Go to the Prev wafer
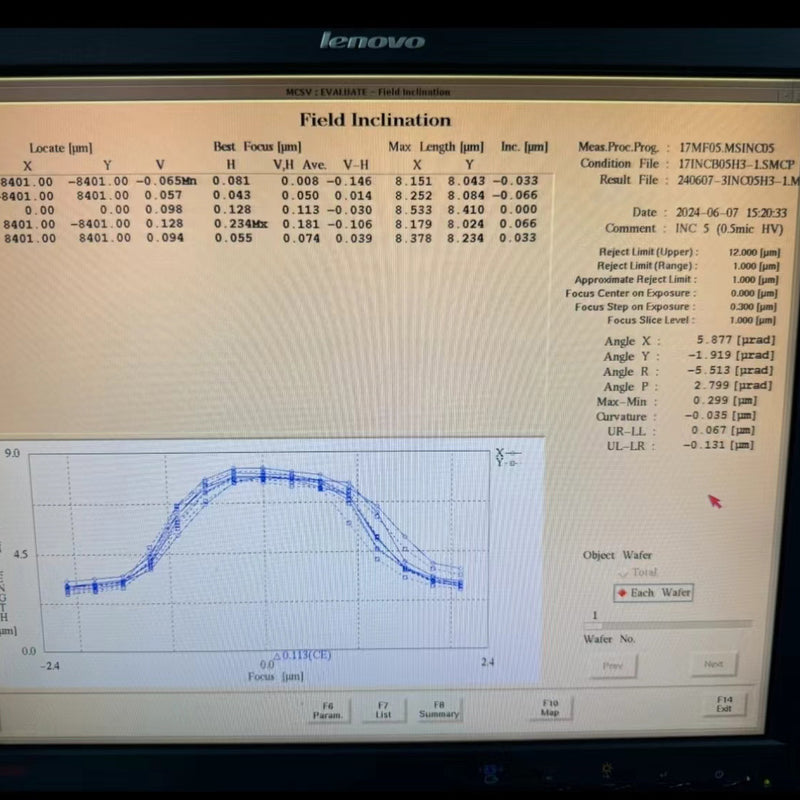 coord(613,665)
